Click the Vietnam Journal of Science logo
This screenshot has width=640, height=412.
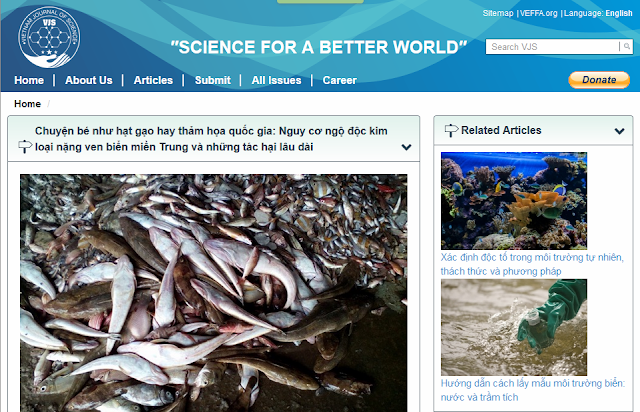click(x=49, y=38)
